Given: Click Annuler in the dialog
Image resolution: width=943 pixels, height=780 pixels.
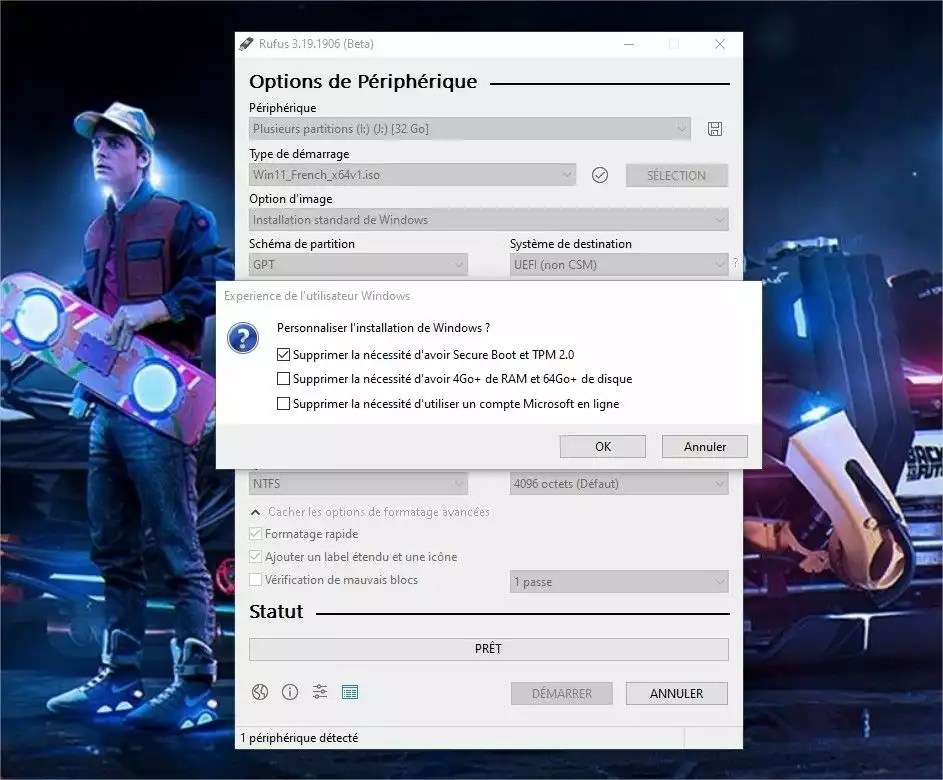Looking at the screenshot, I should click(x=704, y=446).
